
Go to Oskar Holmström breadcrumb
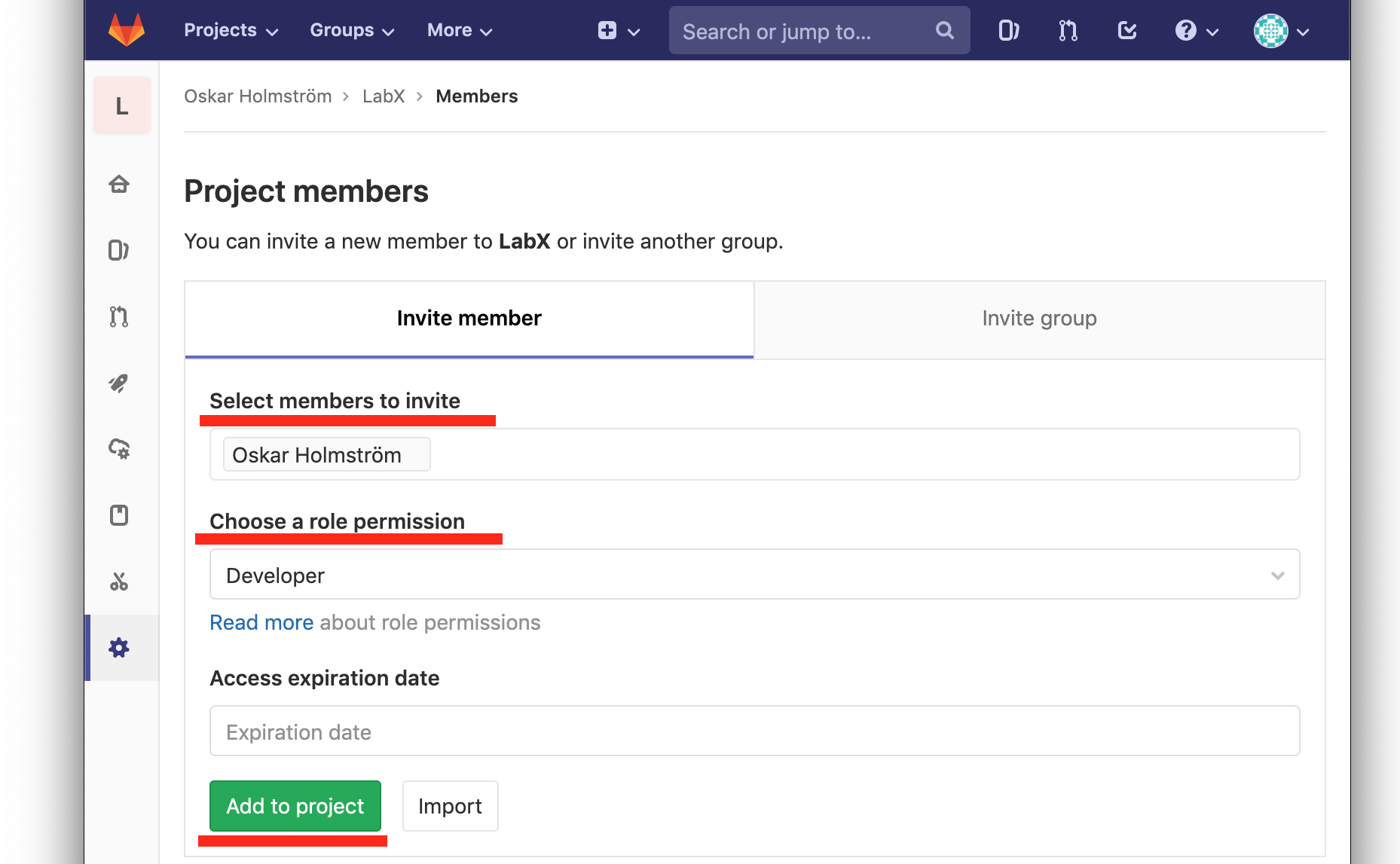click(258, 96)
